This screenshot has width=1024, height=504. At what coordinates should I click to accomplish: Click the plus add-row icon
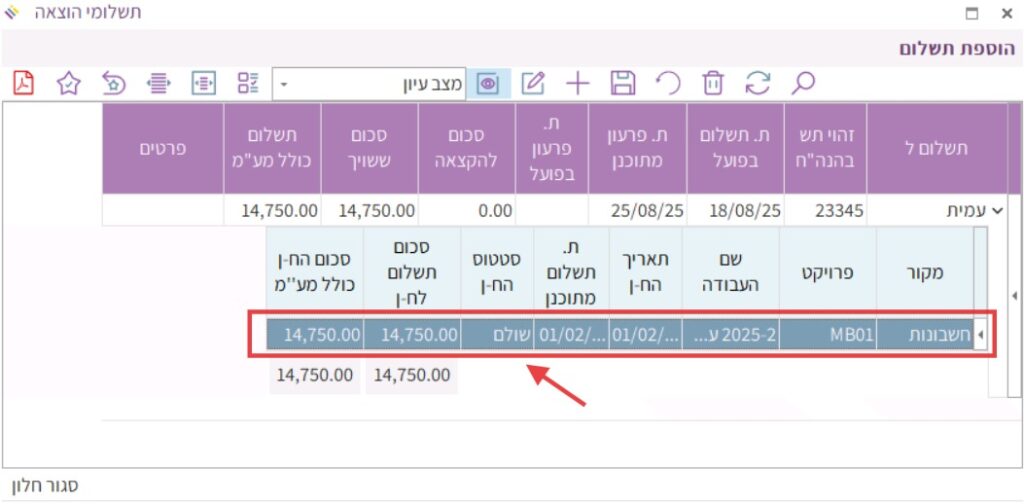[x=578, y=83]
